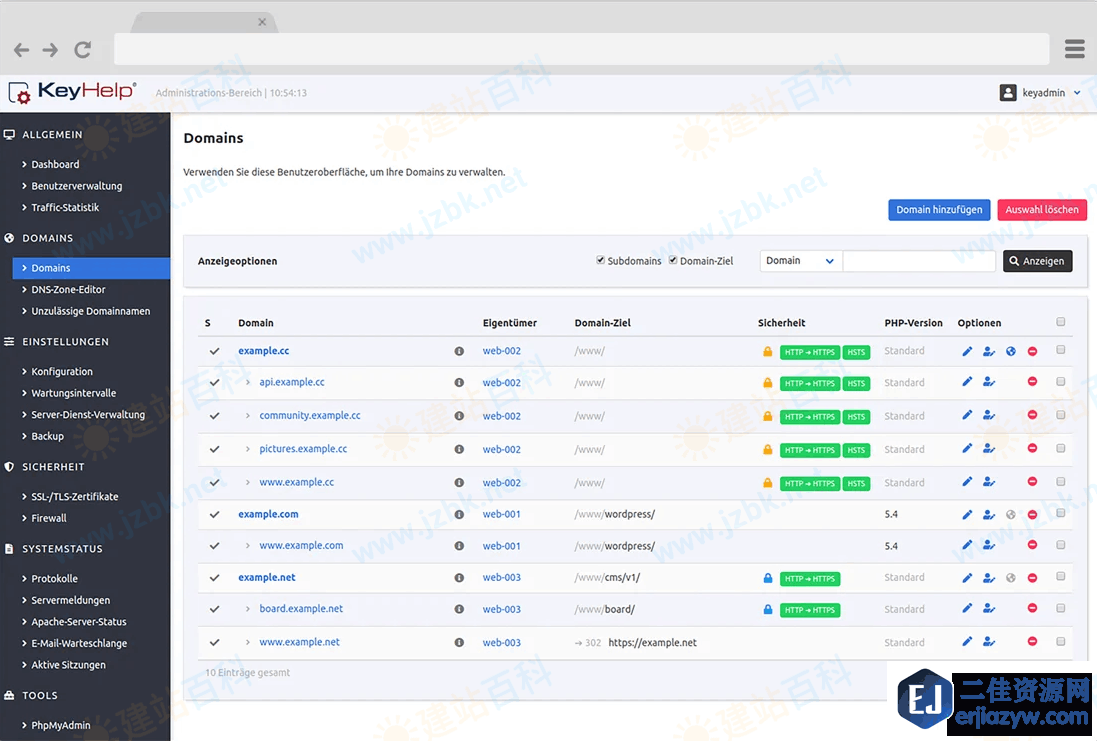Image resolution: width=1097 pixels, height=741 pixels.
Task: Click the red delete icon for board.example.net
Action: [1032, 609]
